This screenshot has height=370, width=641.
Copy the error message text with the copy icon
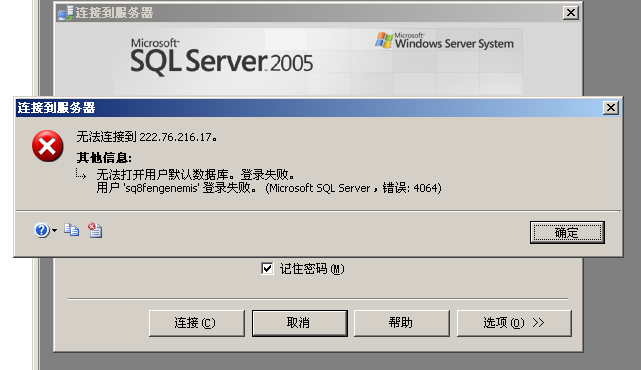point(72,230)
